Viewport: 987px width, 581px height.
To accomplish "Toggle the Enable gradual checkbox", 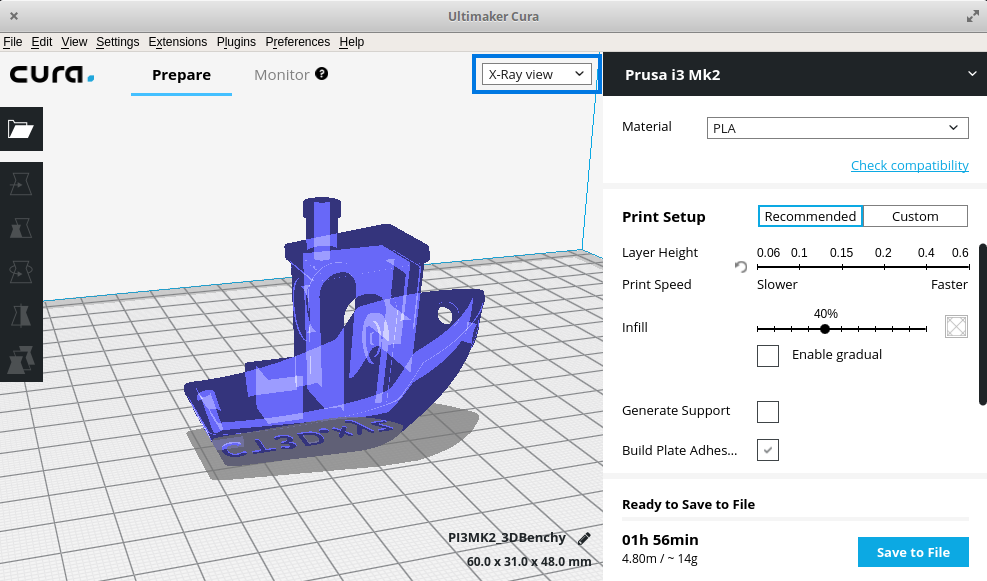I will [x=767, y=356].
